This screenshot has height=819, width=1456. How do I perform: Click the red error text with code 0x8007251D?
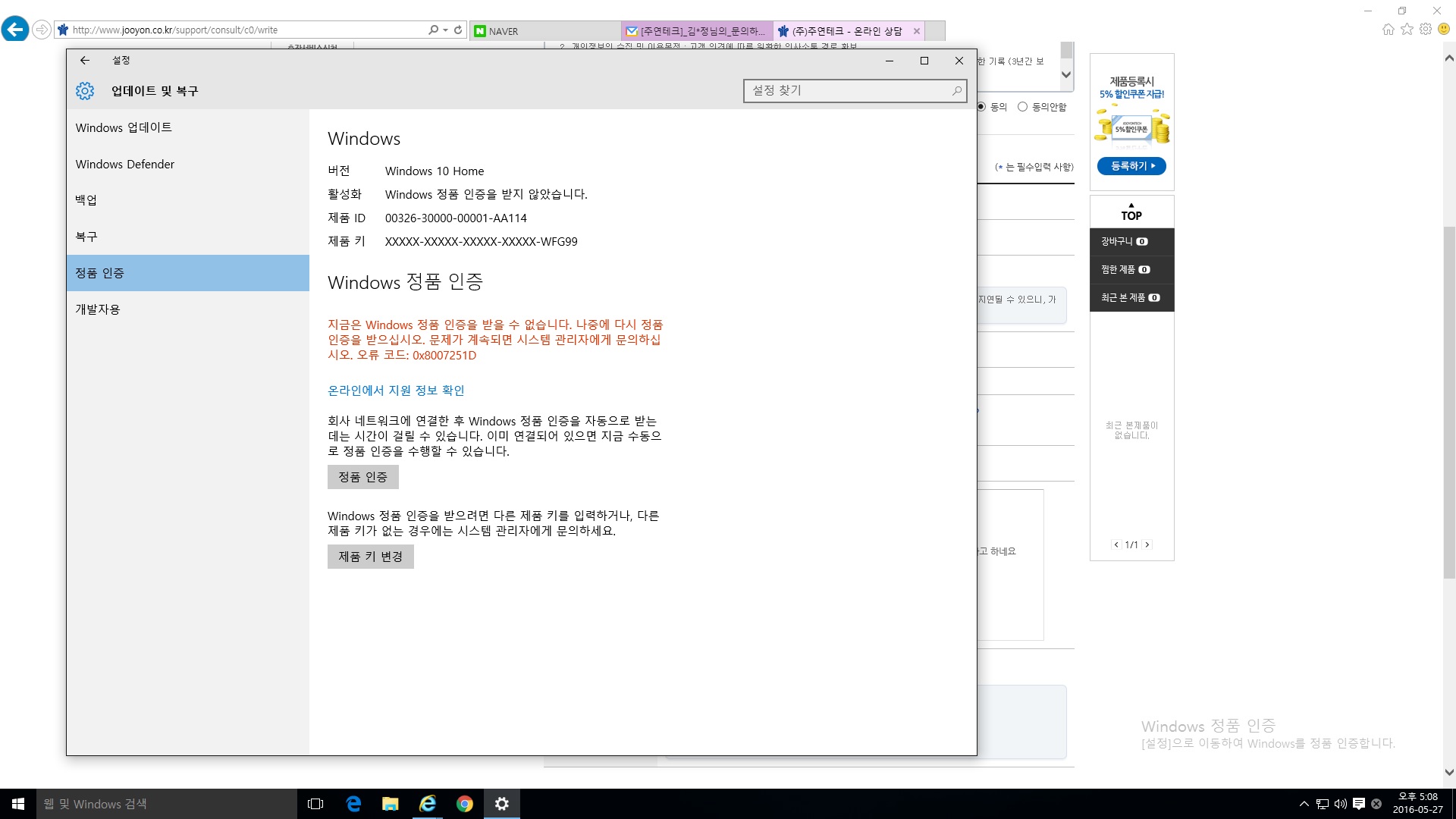pos(495,340)
